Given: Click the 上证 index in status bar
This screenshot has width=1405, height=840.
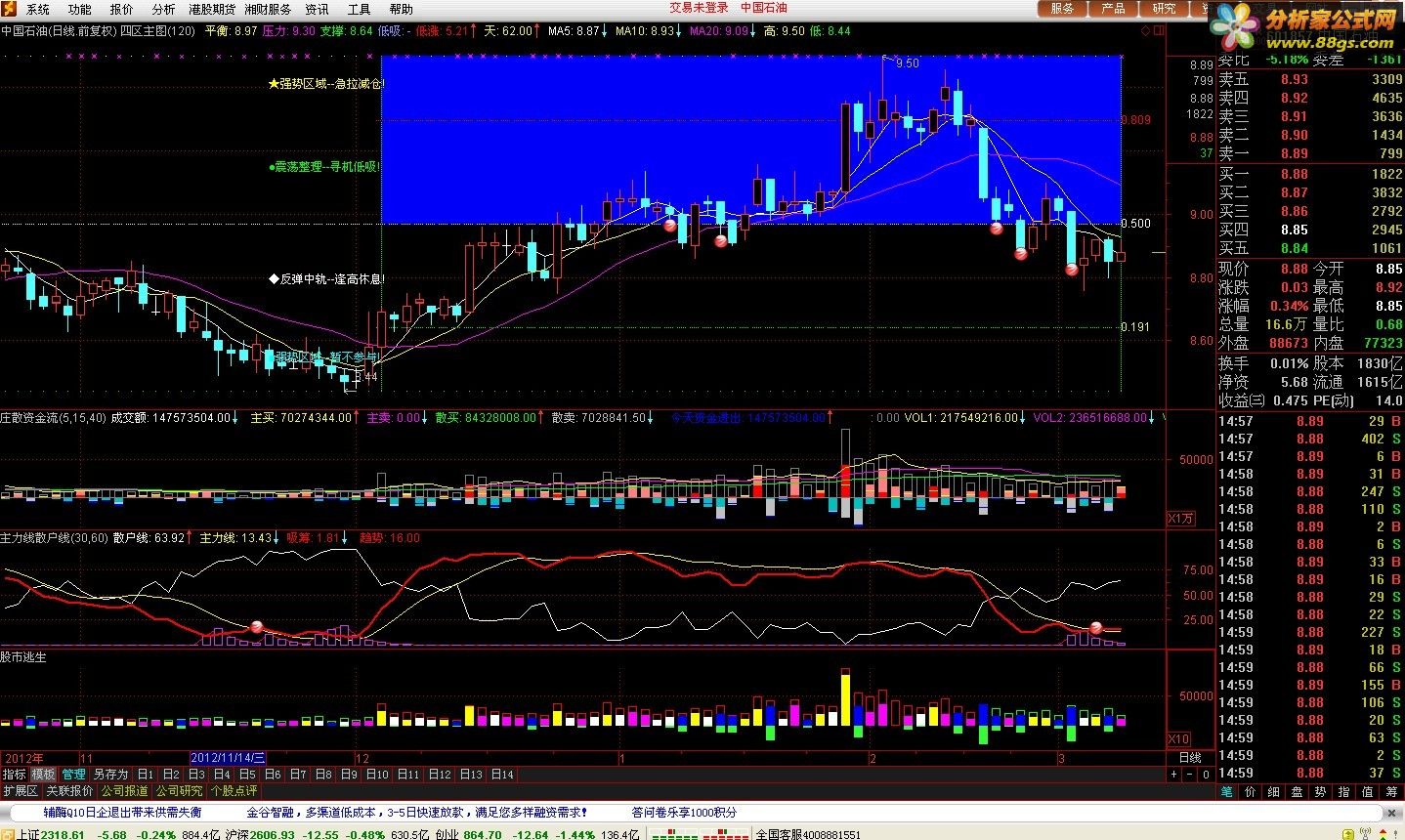Looking at the screenshot, I should 27,833.
